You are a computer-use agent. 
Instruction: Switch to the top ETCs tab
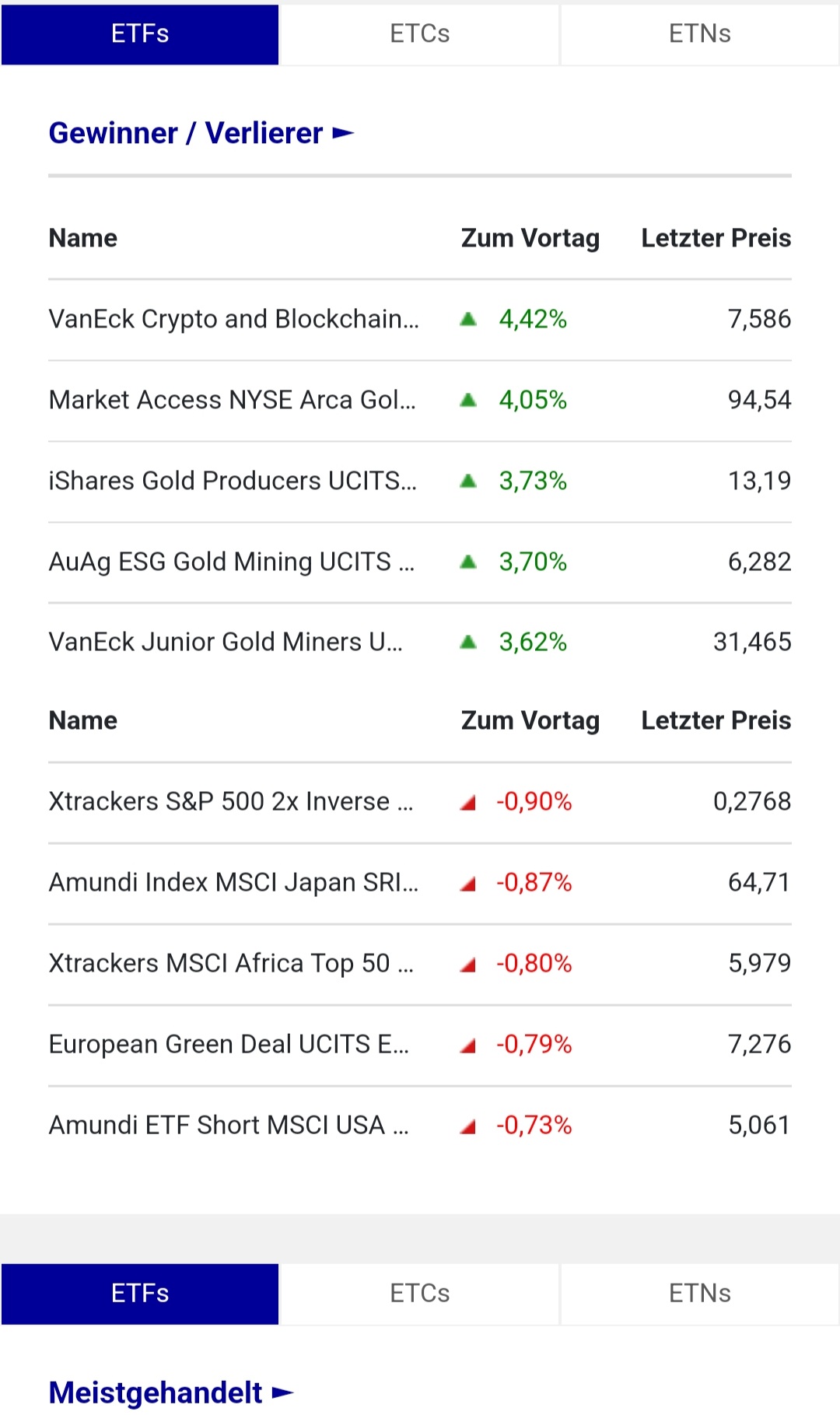pos(419,33)
